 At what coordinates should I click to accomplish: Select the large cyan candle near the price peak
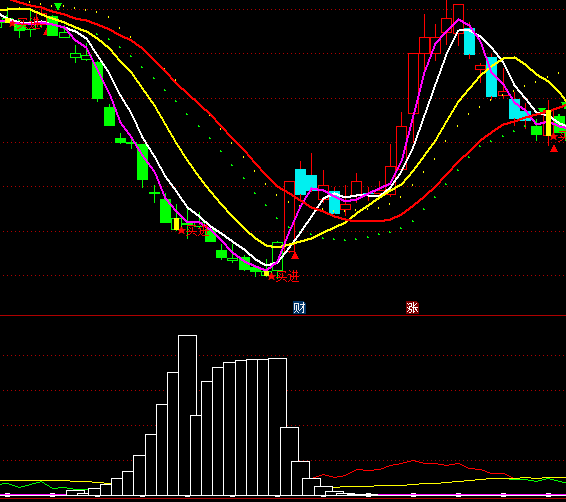click(x=469, y=41)
